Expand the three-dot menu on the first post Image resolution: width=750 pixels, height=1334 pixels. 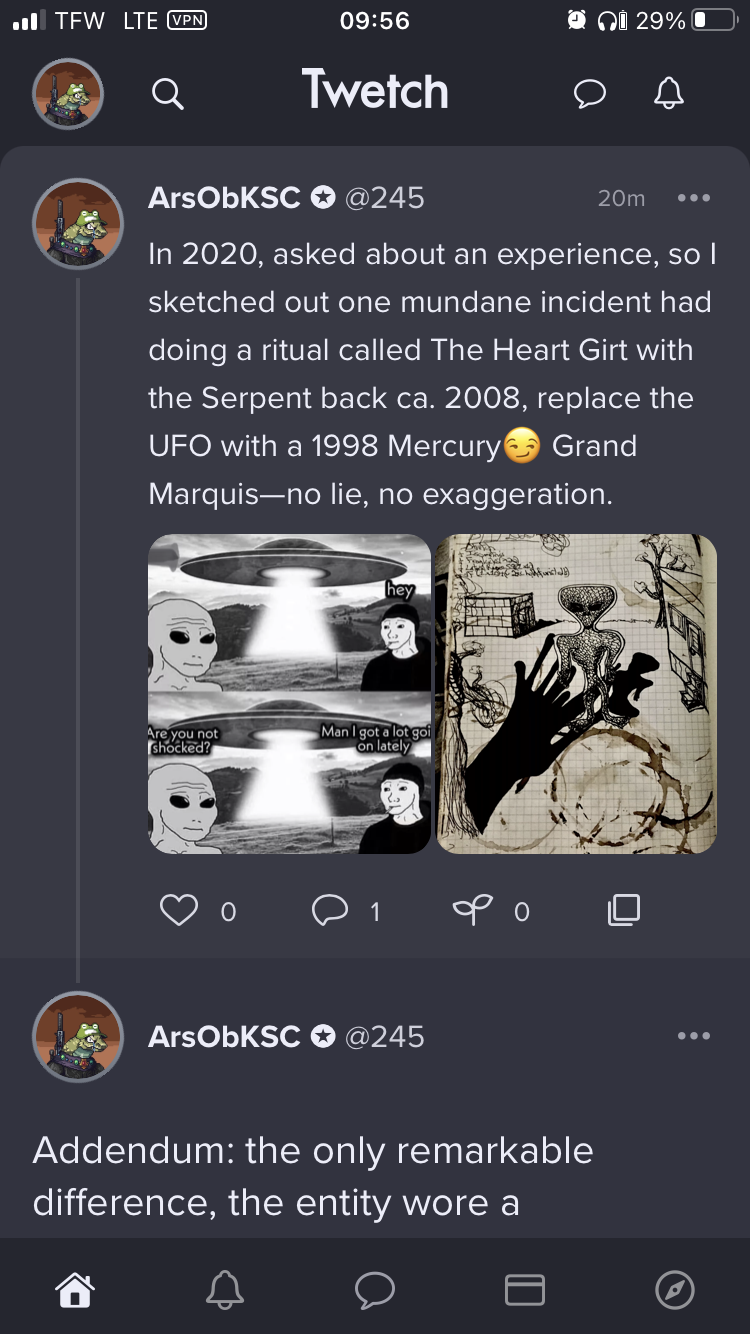(x=693, y=198)
